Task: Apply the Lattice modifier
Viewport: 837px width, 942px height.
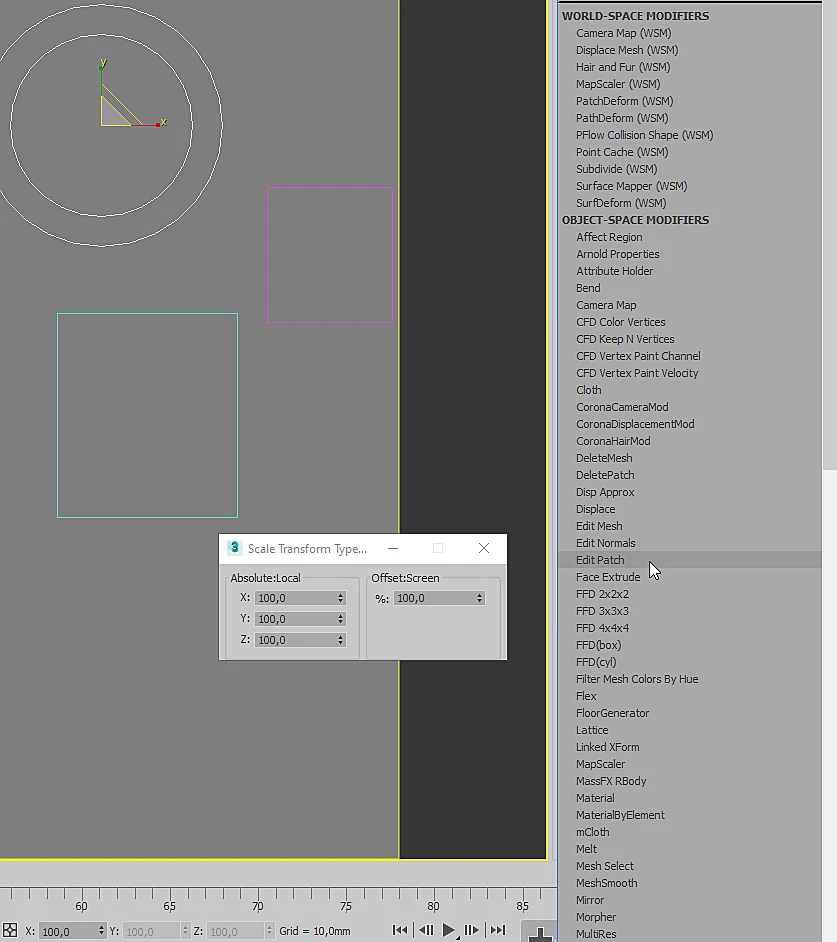Action: (592, 730)
